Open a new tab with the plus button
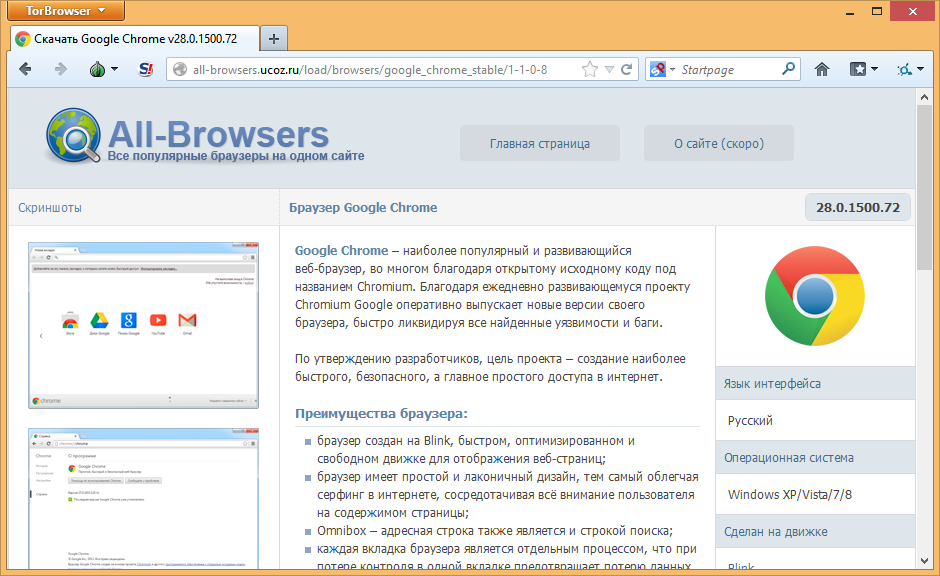This screenshot has width=940, height=576. pyautogui.click(x=273, y=39)
